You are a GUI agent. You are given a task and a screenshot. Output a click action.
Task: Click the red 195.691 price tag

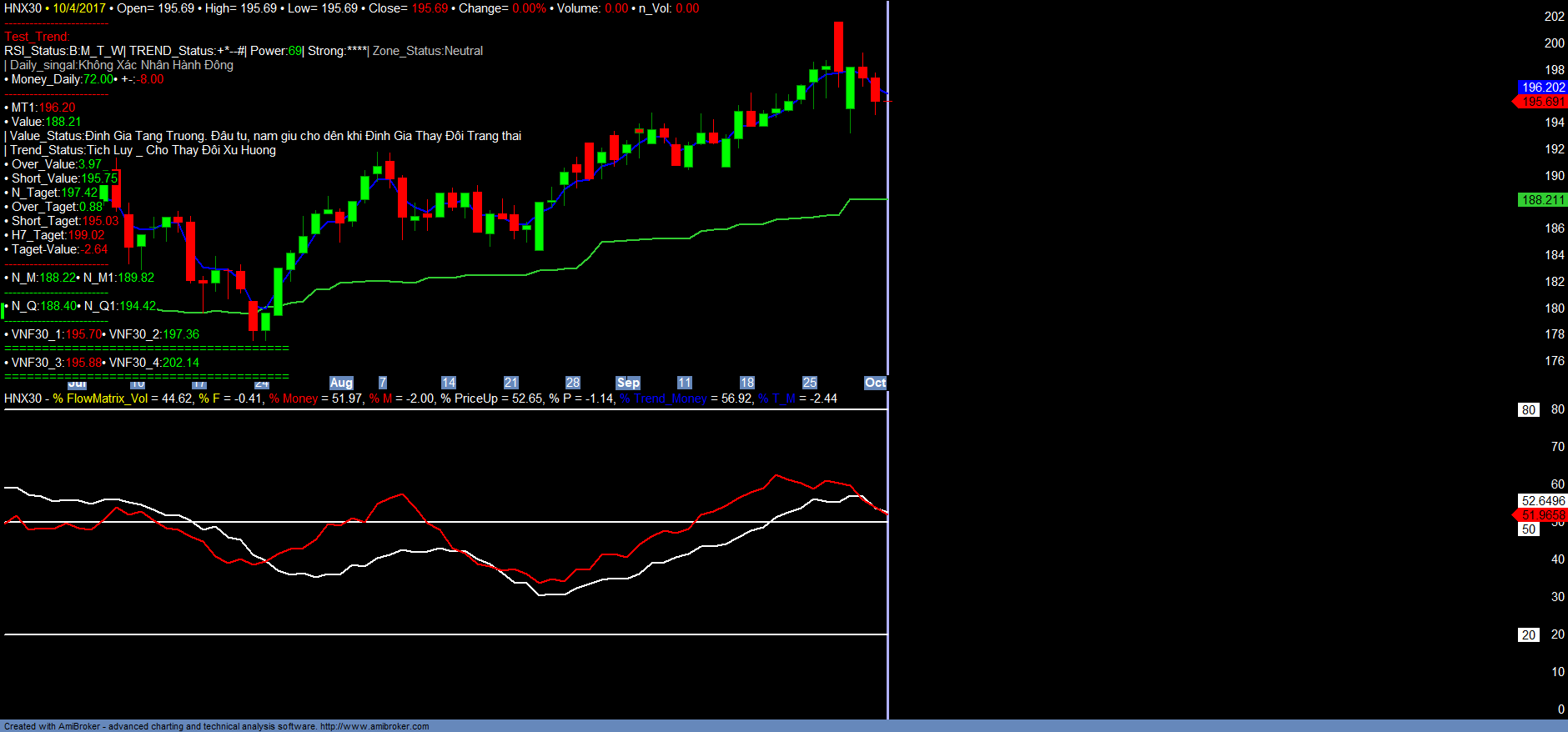click(x=1542, y=102)
